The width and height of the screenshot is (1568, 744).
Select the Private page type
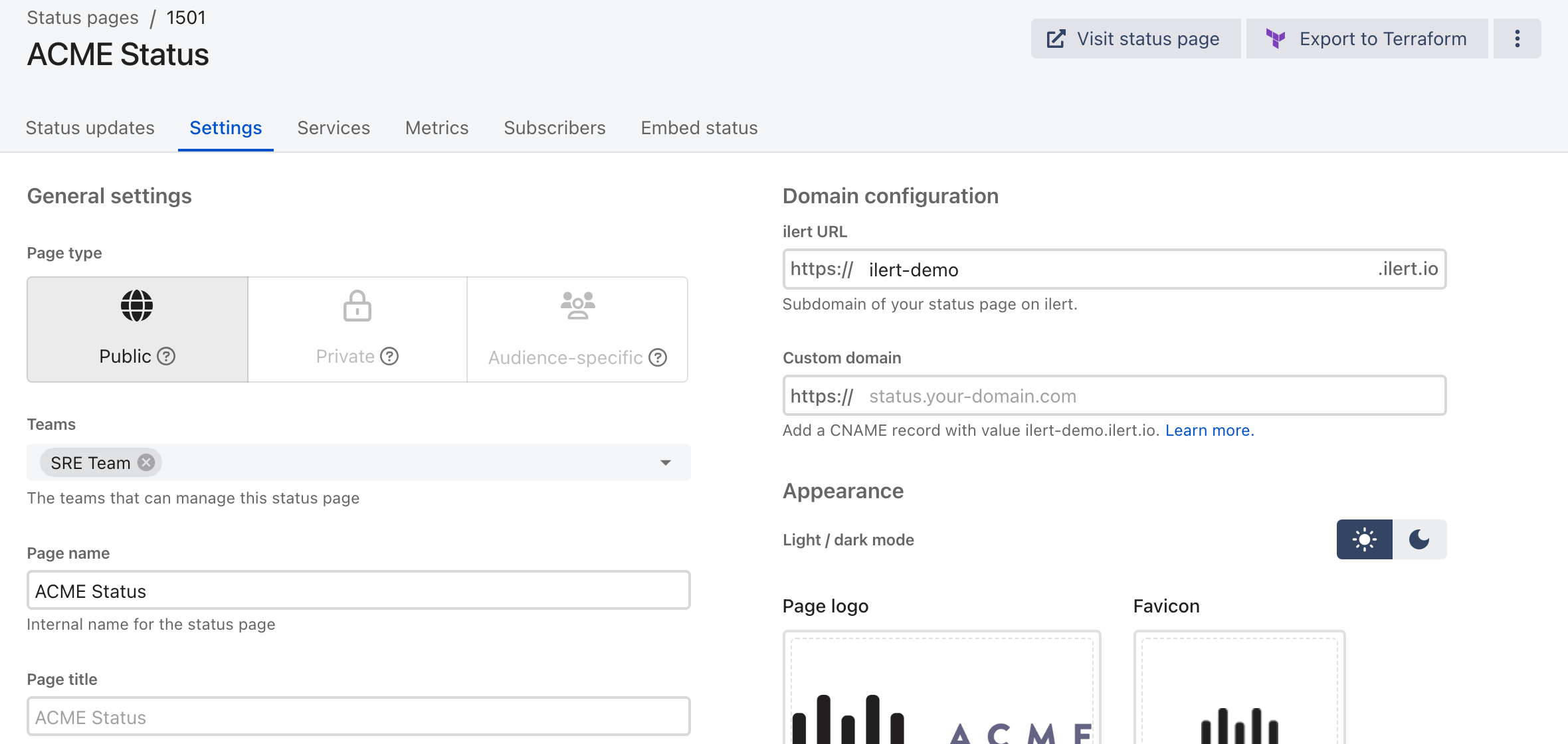pyautogui.click(x=357, y=329)
